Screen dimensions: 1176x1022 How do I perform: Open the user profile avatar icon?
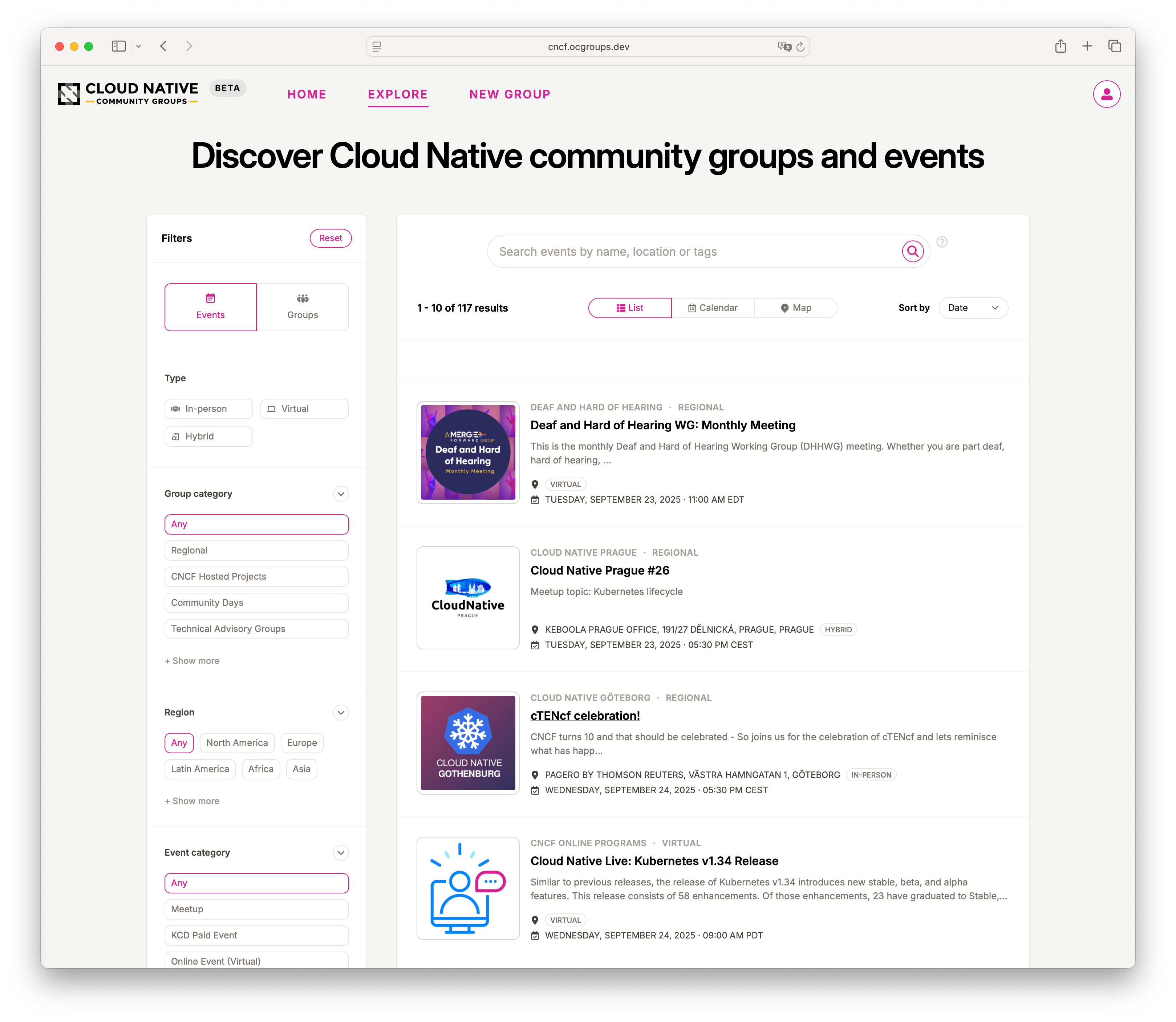tap(1106, 94)
